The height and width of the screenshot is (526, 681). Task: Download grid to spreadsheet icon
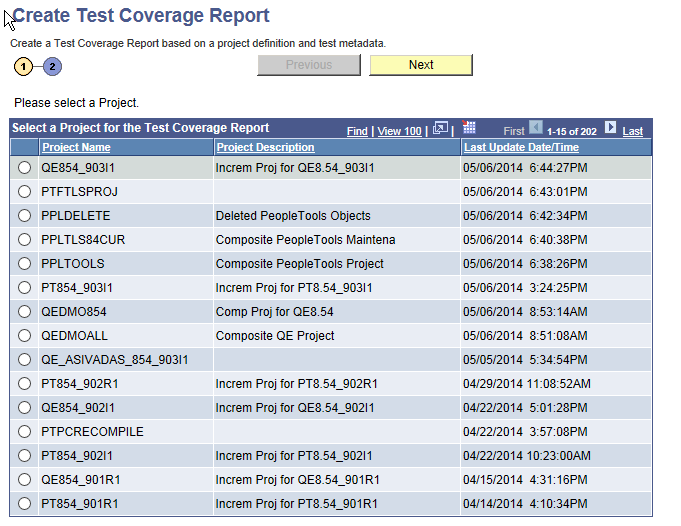[469, 127]
